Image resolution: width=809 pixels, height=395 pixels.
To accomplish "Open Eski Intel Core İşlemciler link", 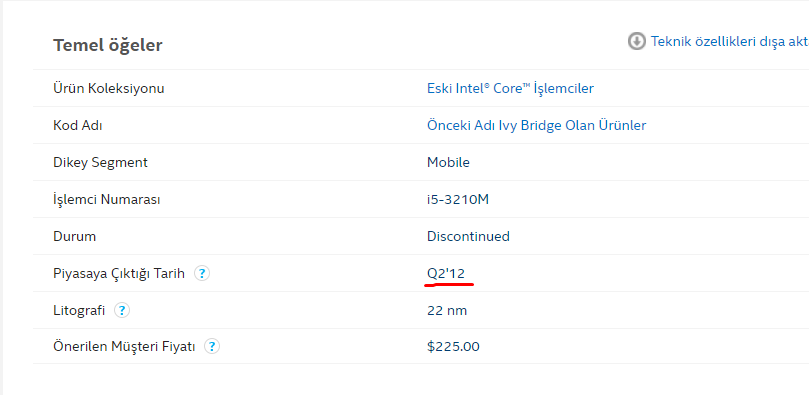I will pyautogui.click(x=510, y=88).
